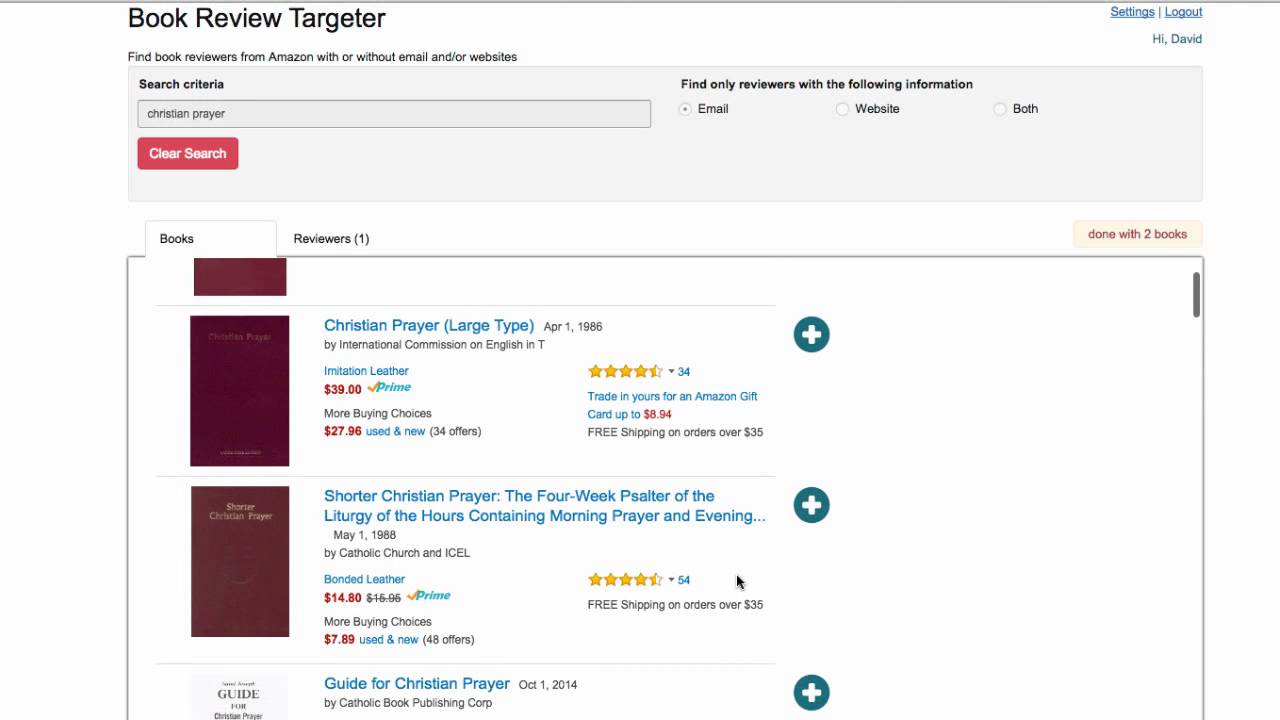This screenshot has height=720, width=1280.
Task: Add Guide for Christian Prayer with plus icon
Action: coord(811,692)
